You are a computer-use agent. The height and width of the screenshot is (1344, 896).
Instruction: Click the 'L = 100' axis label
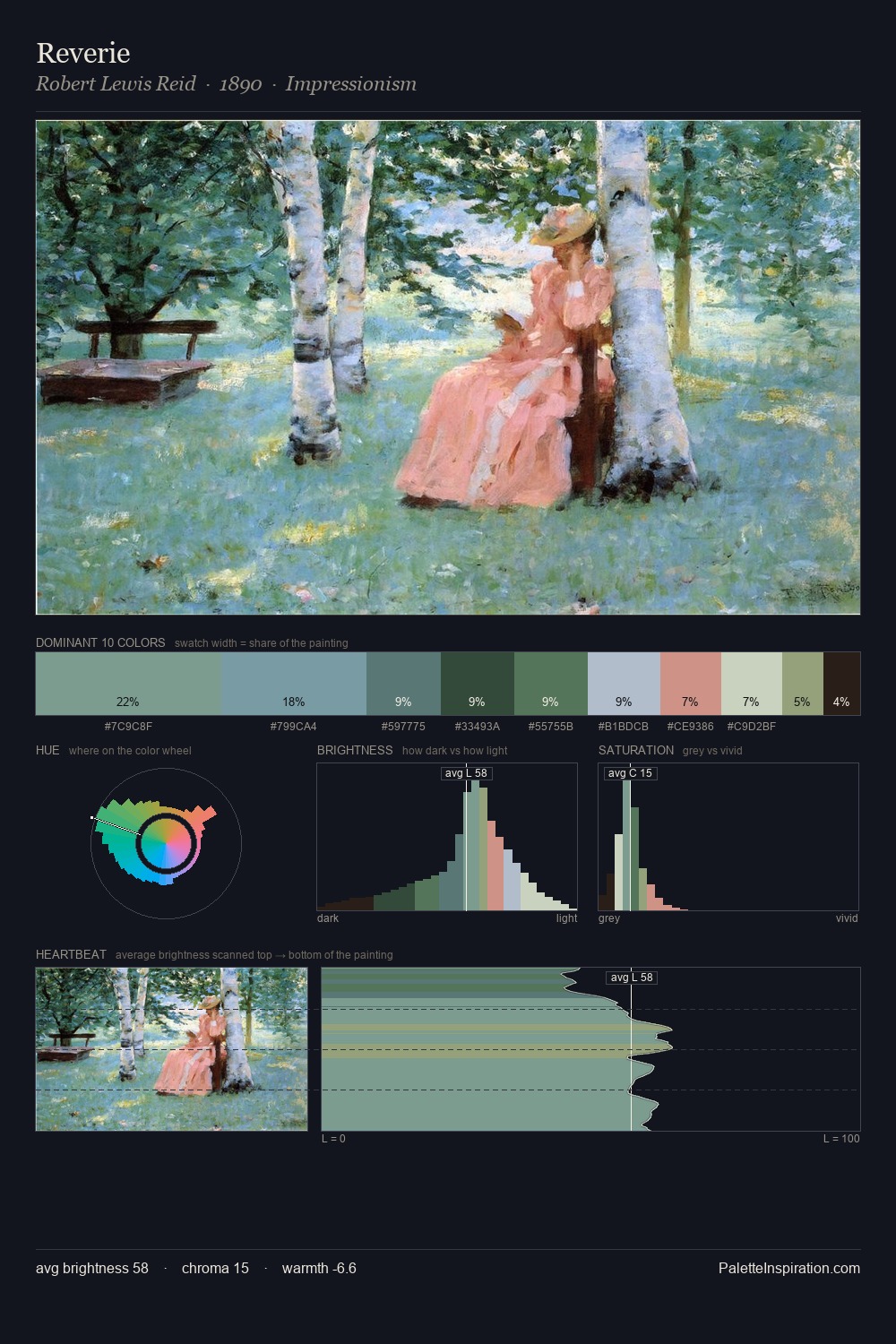841,1139
